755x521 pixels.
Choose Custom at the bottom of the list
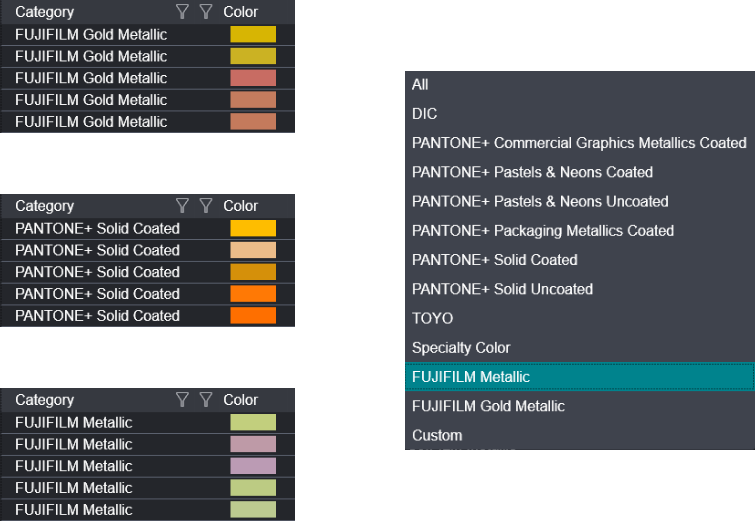tap(437, 435)
